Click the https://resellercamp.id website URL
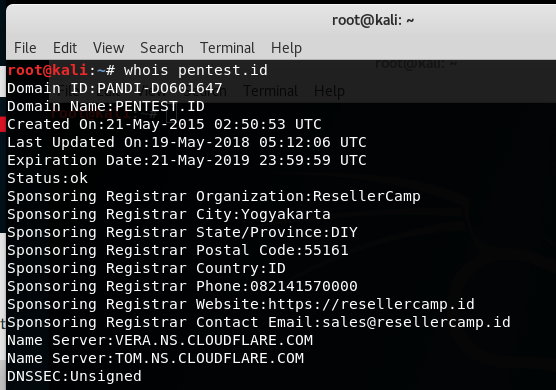 tap(371, 304)
